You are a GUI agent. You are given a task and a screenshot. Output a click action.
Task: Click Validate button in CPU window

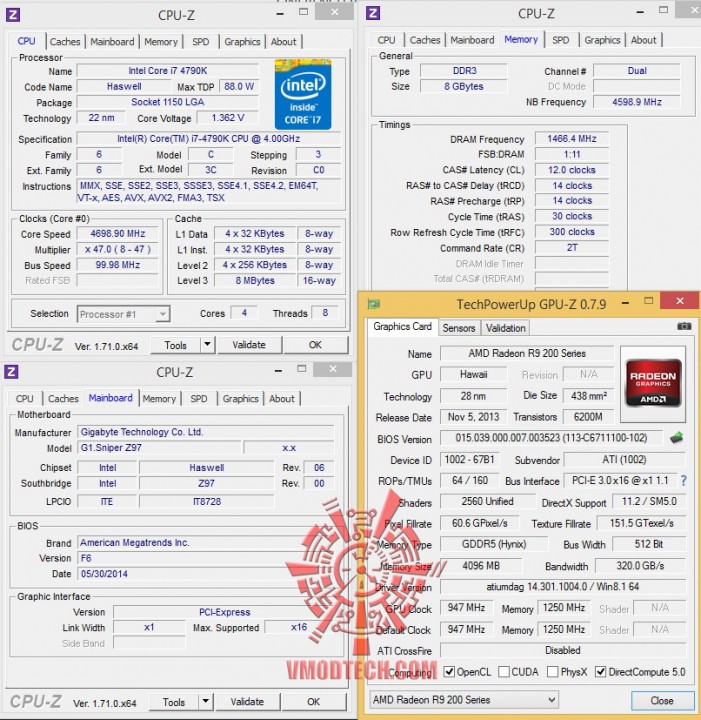249,344
